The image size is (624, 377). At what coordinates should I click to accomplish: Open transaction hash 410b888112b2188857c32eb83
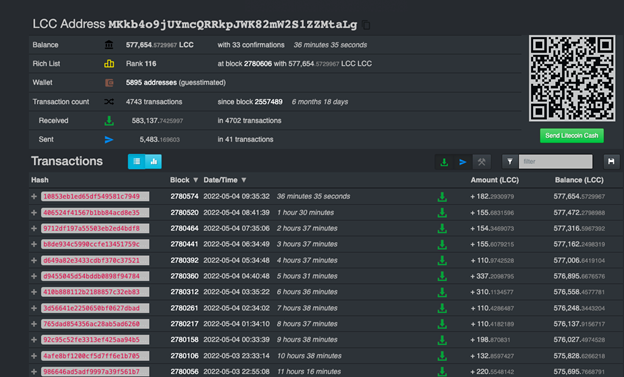95,292
